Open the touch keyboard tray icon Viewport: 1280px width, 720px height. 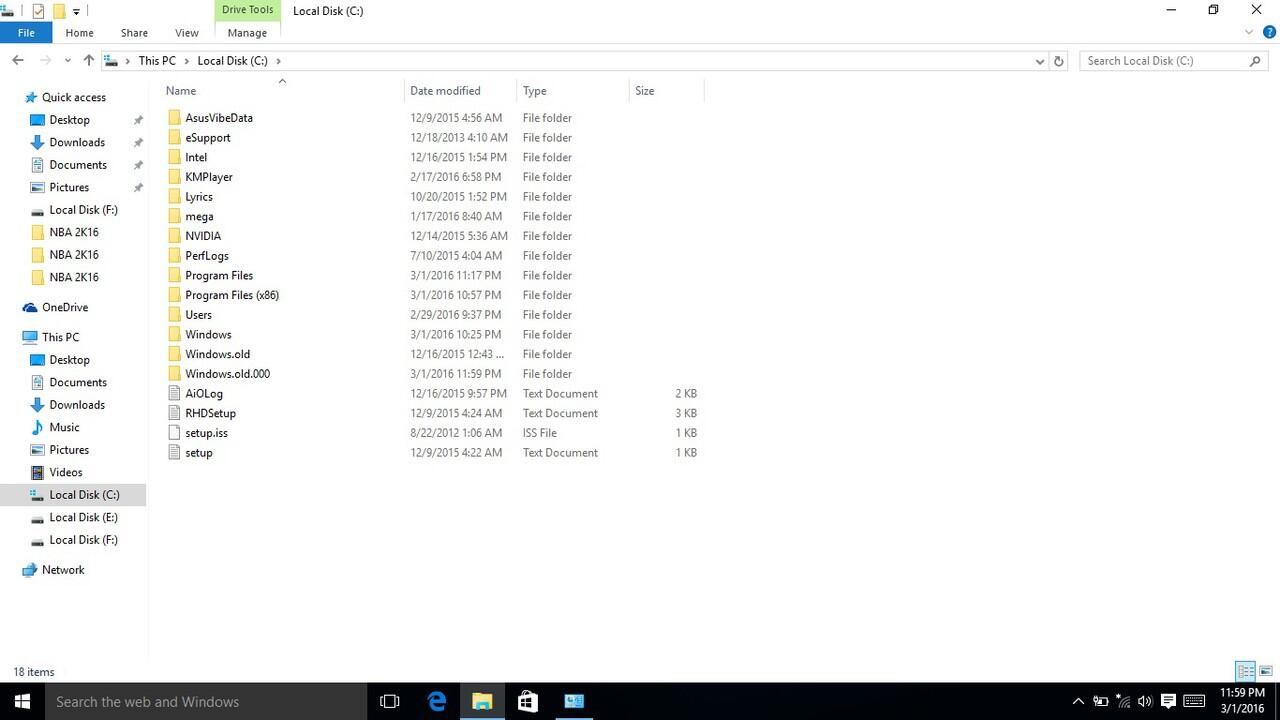tap(1193, 701)
